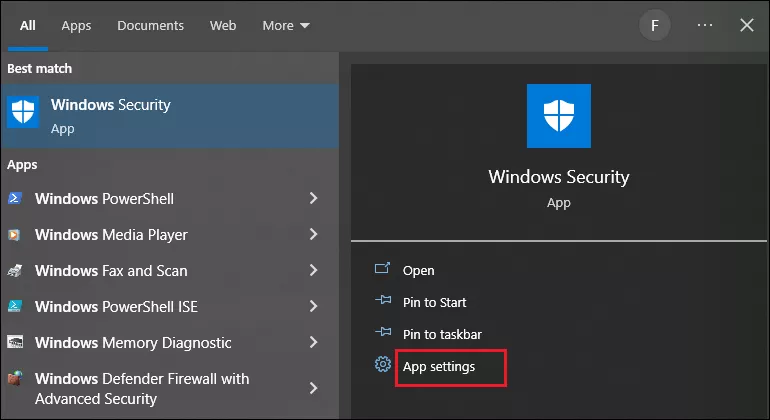Open the More filter dropdown
Screen dimensions: 770x420
click(x=286, y=26)
